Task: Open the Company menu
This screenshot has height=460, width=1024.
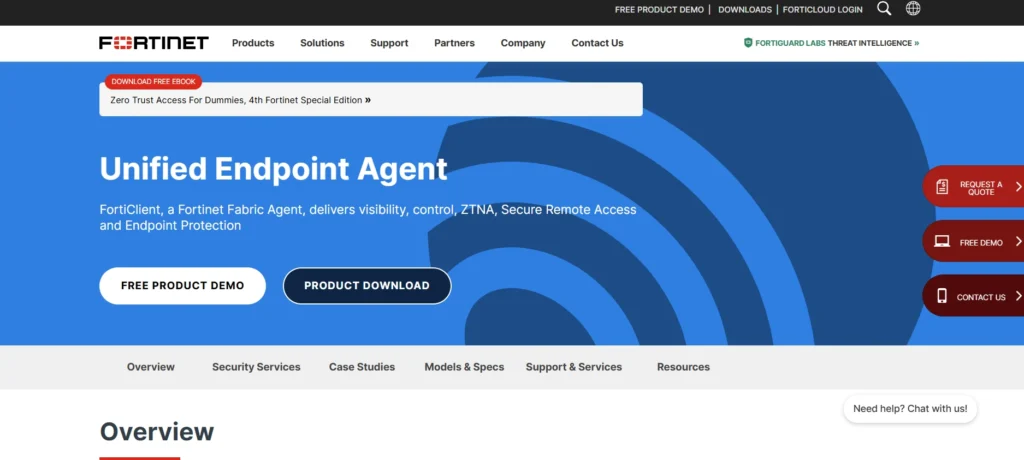Action: (x=523, y=43)
